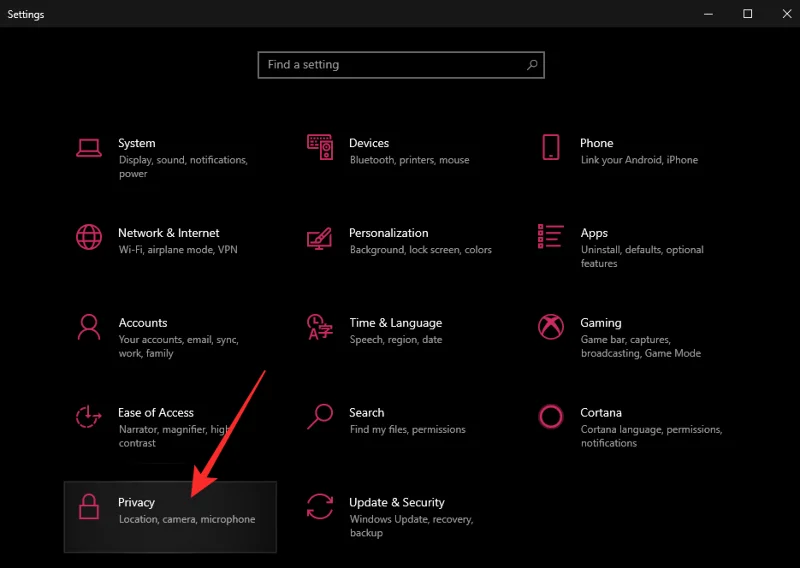Image resolution: width=800 pixels, height=568 pixels.
Task: Click 'Windows Update, recovery, backup' description
Action: point(412,526)
